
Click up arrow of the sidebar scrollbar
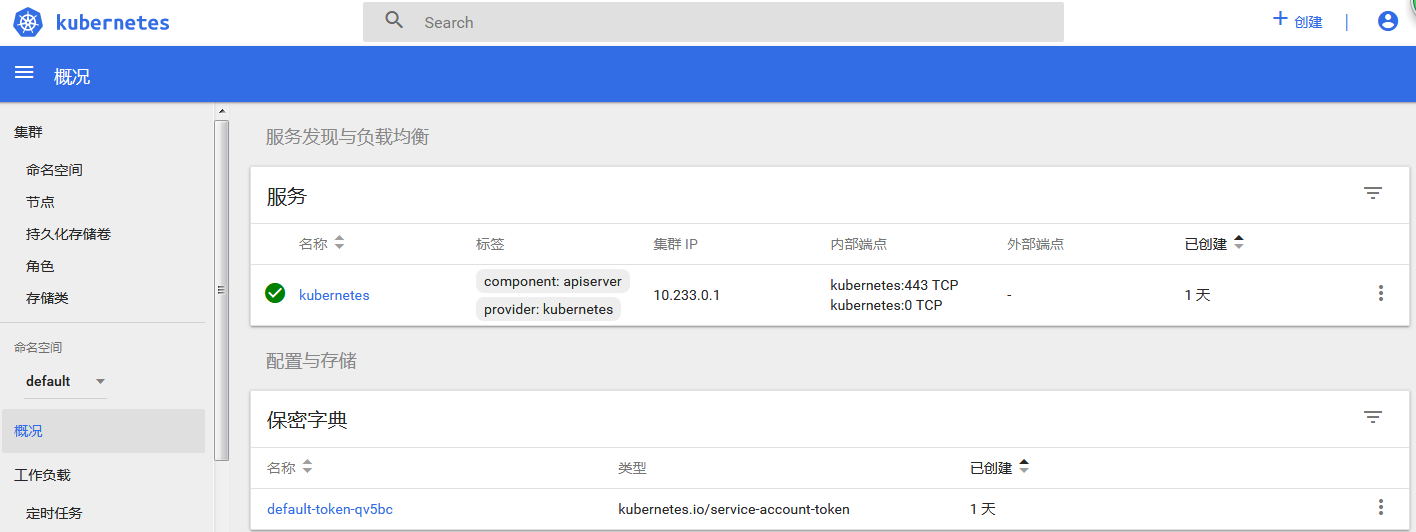(222, 111)
